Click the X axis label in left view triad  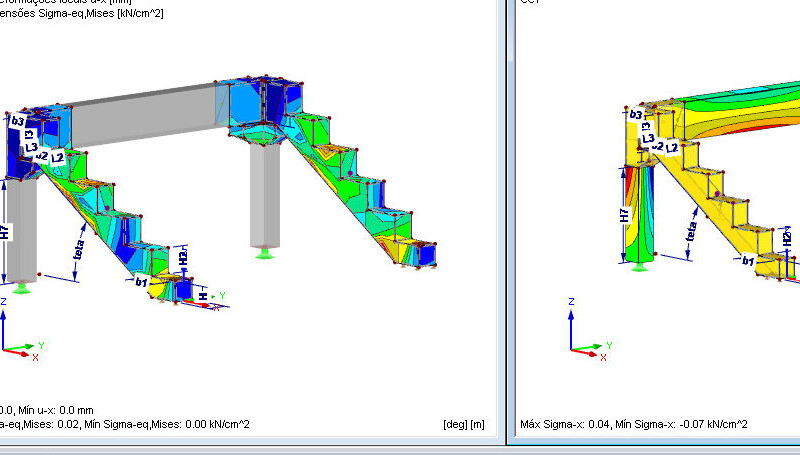(x=35, y=358)
